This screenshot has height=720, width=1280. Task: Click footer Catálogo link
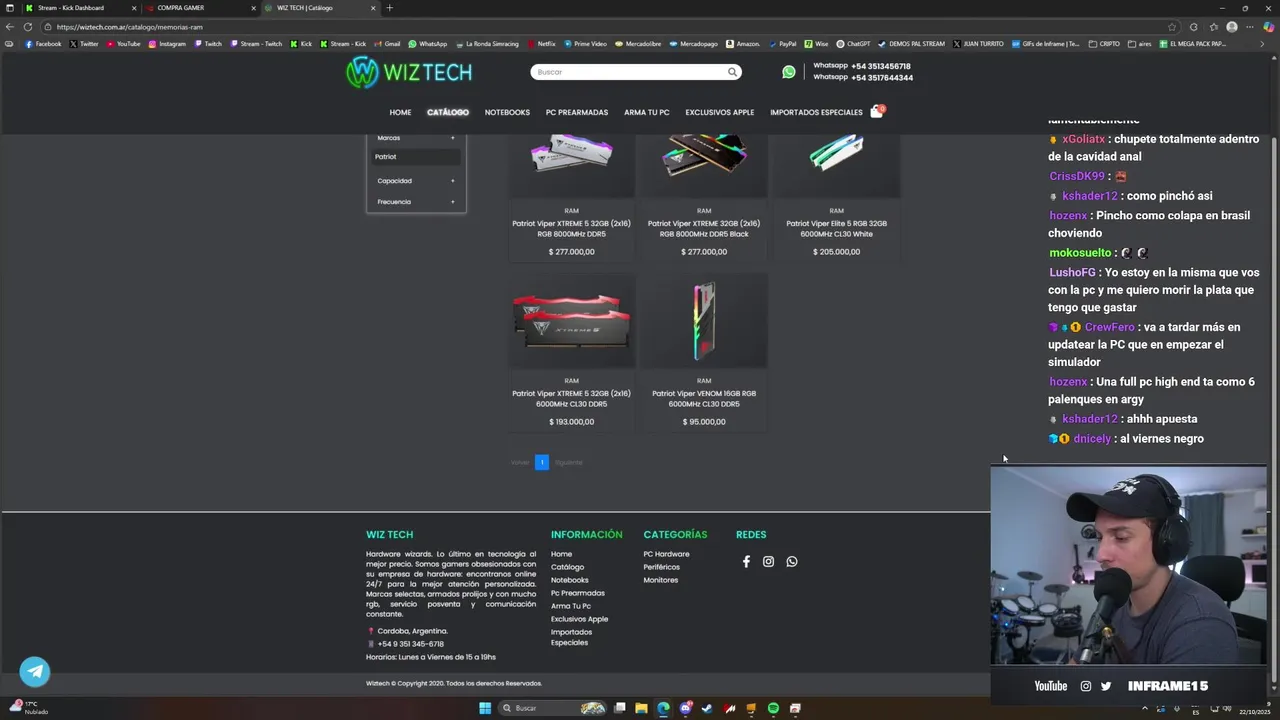[x=567, y=567]
